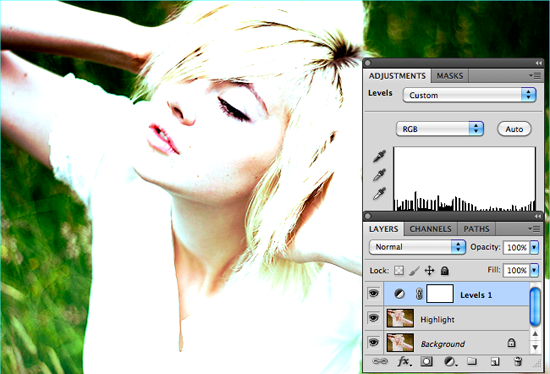
Task: Hide the Background layer
Action: (x=374, y=342)
